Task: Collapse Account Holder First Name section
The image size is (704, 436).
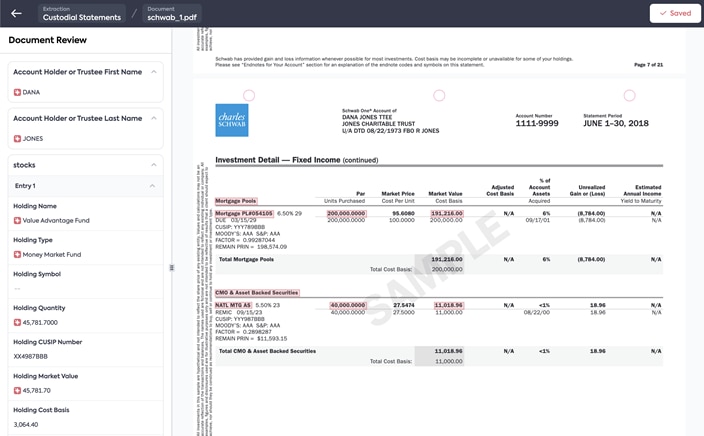Action: pyautogui.click(x=154, y=72)
